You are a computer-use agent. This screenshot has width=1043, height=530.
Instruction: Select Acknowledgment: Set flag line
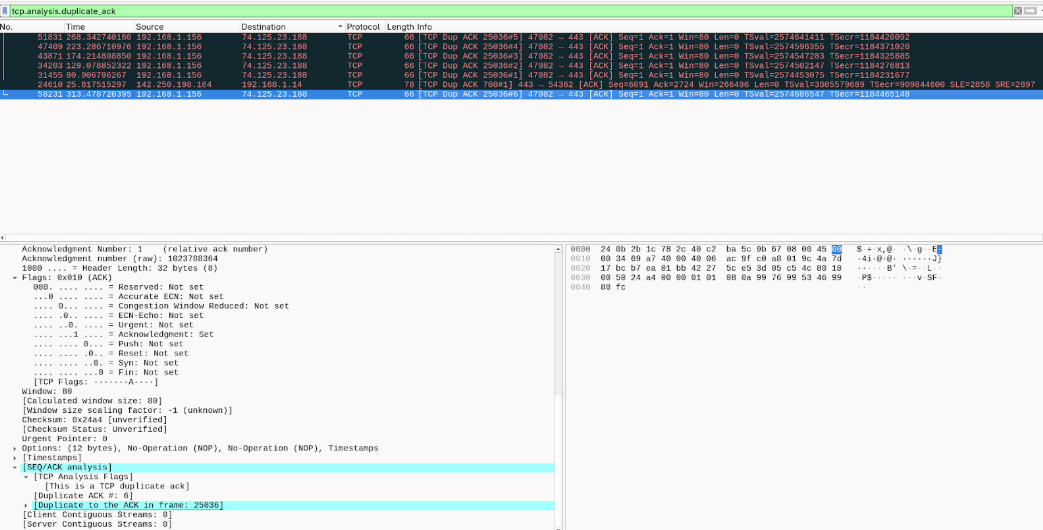coord(123,334)
